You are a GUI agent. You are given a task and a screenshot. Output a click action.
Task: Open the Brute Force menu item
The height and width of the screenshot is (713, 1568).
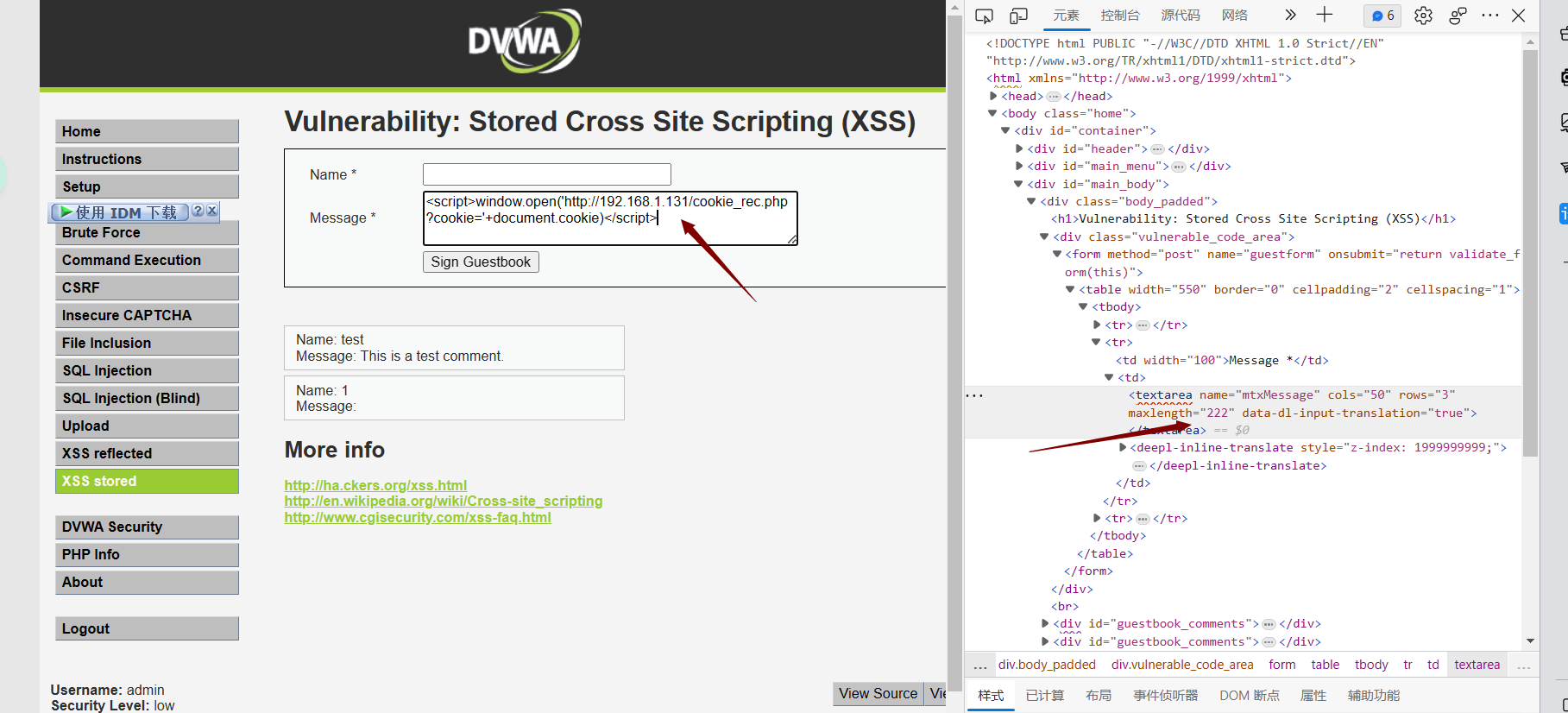pyautogui.click(x=147, y=232)
